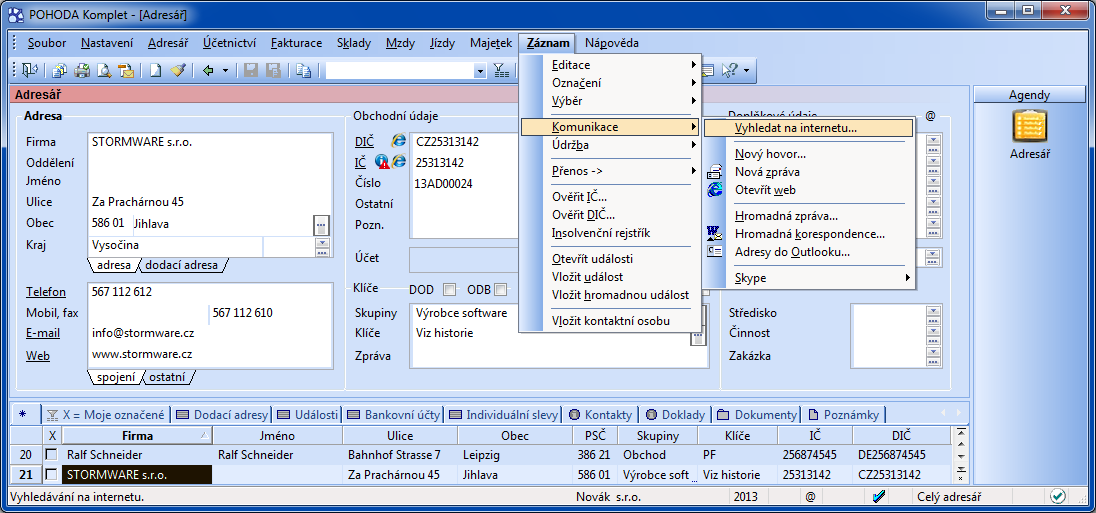Open the Fakturace menu
The height and width of the screenshot is (513, 1096).
click(x=296, y=43)
